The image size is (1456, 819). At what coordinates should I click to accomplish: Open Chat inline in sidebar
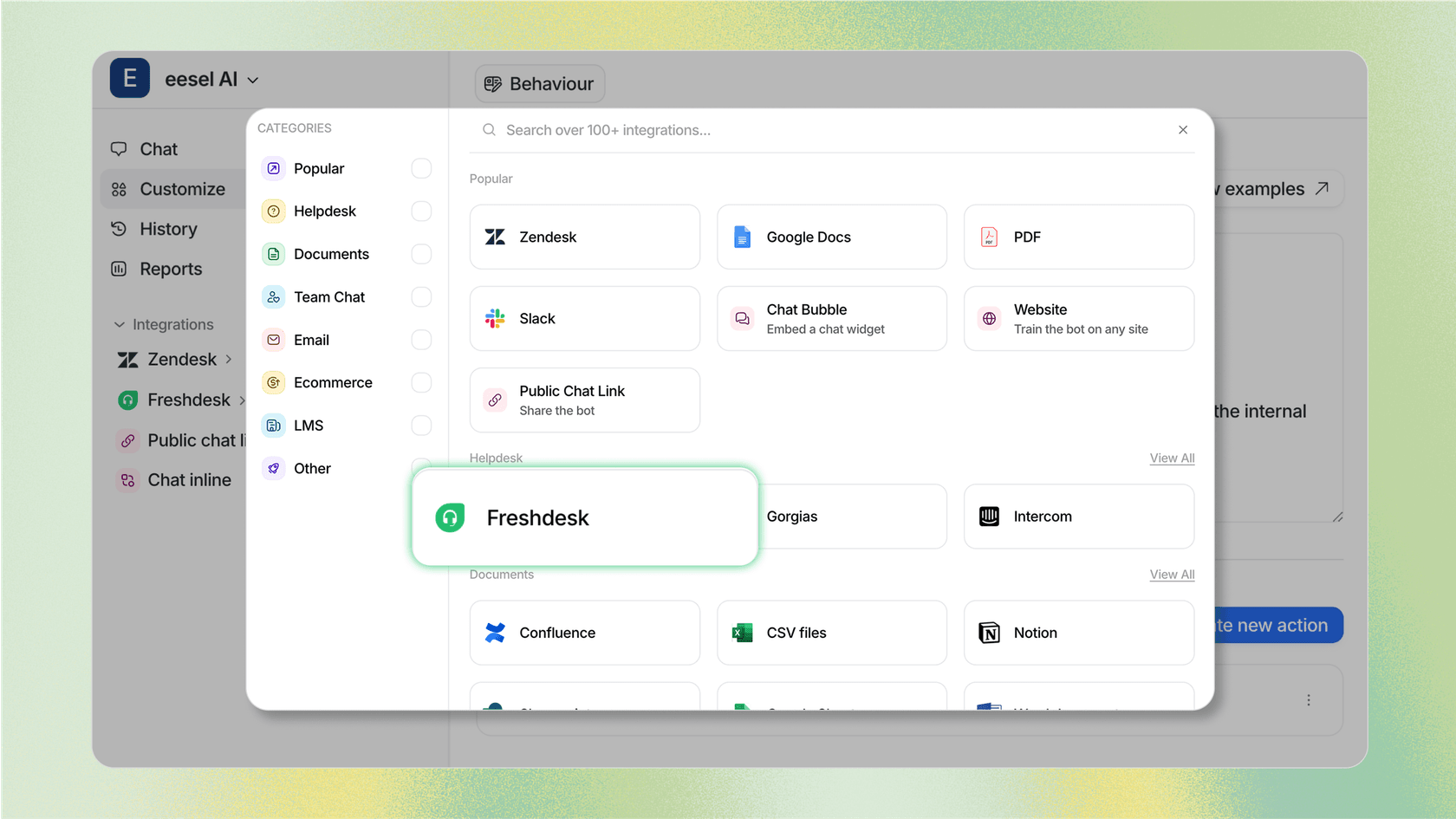click(175, 480)
